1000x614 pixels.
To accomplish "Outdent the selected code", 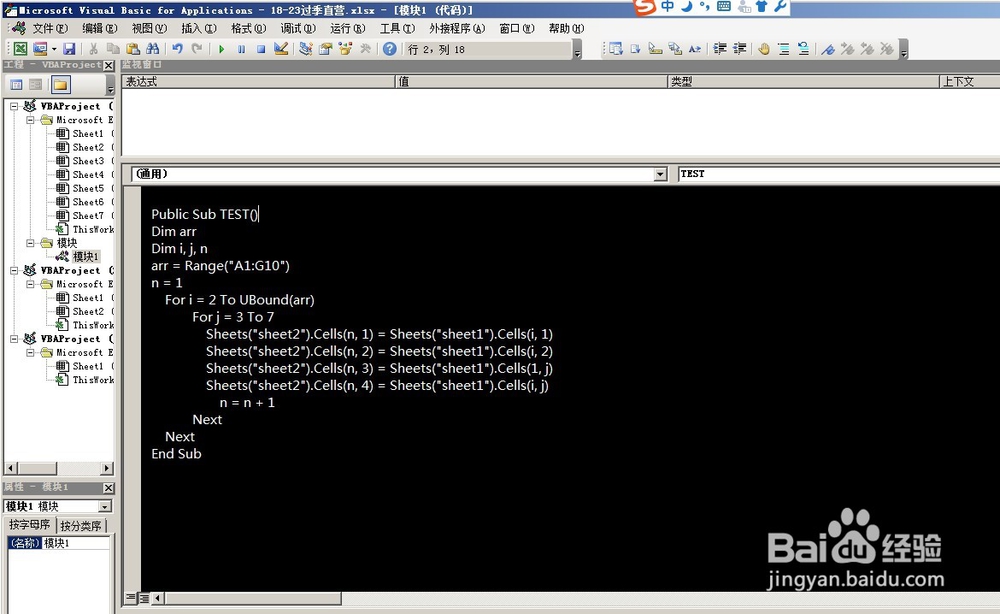I will 739,49.
